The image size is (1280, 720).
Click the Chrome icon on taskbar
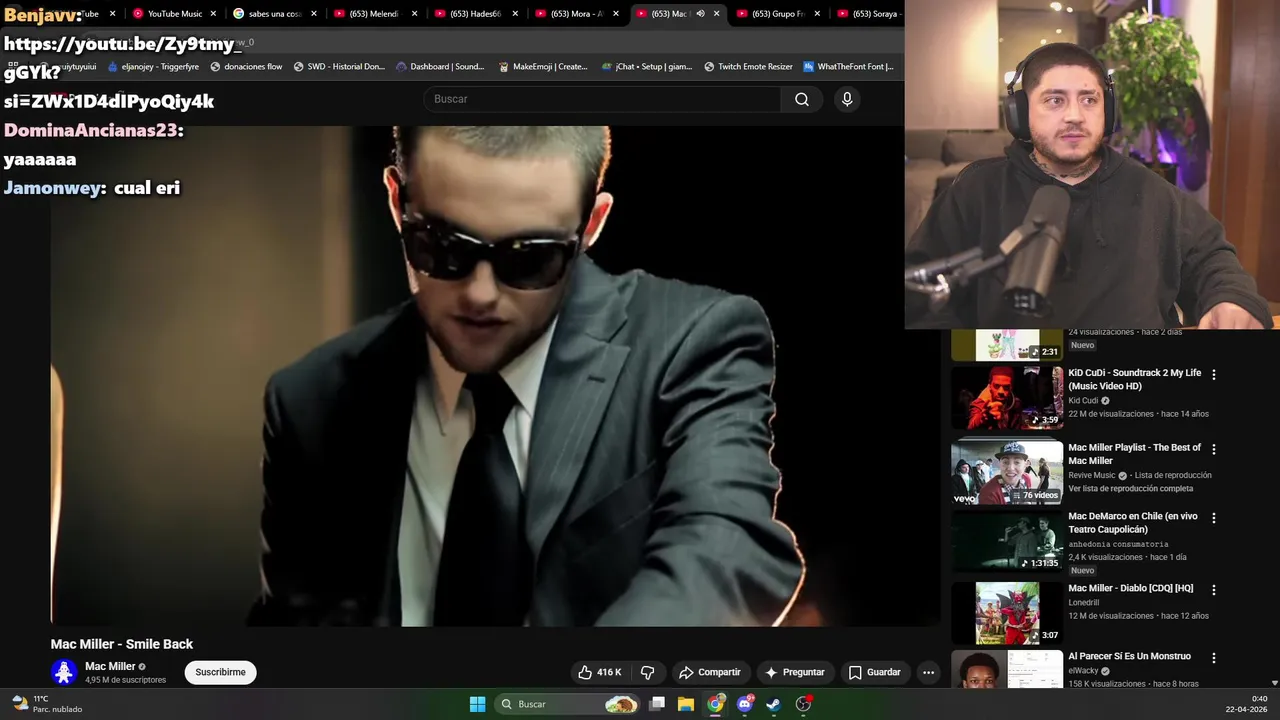click(x=715, y=704)
